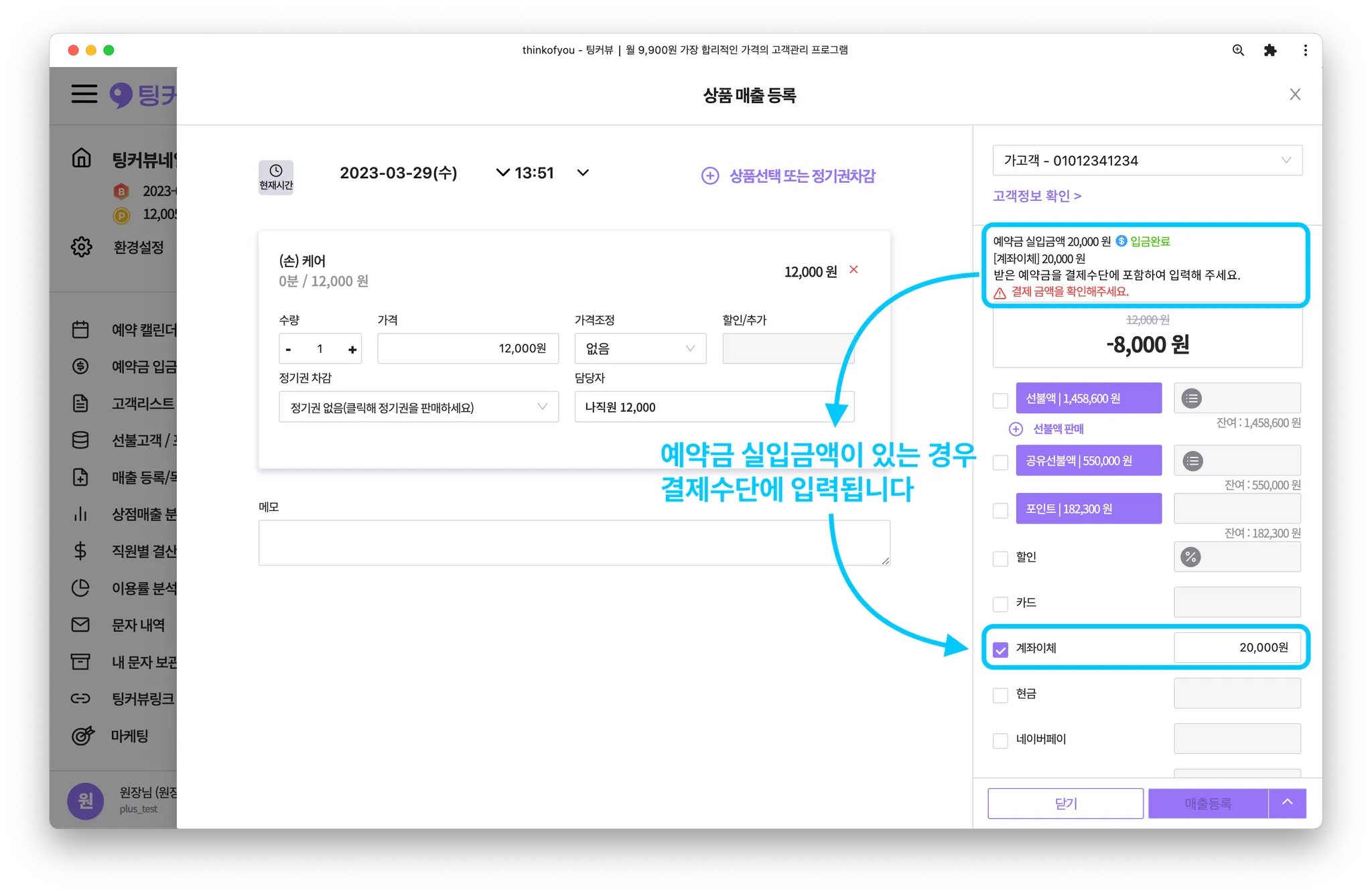
Task: Open the 가고객 customer dropdown
Action: (x=1147, y=161)
